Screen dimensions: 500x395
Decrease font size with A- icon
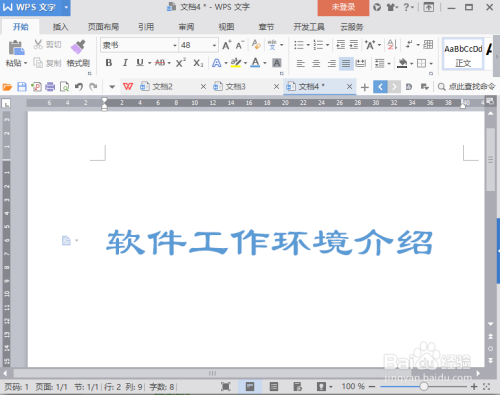pos(240,45)
